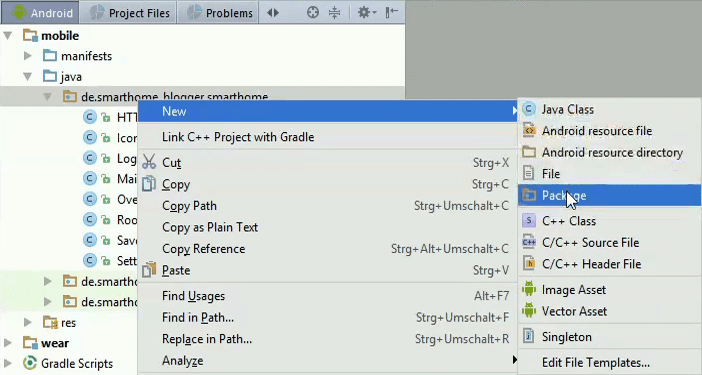Click the C/C++ Source File icon
This screenshot has height=375, width=702.
(x=529, y=242)
